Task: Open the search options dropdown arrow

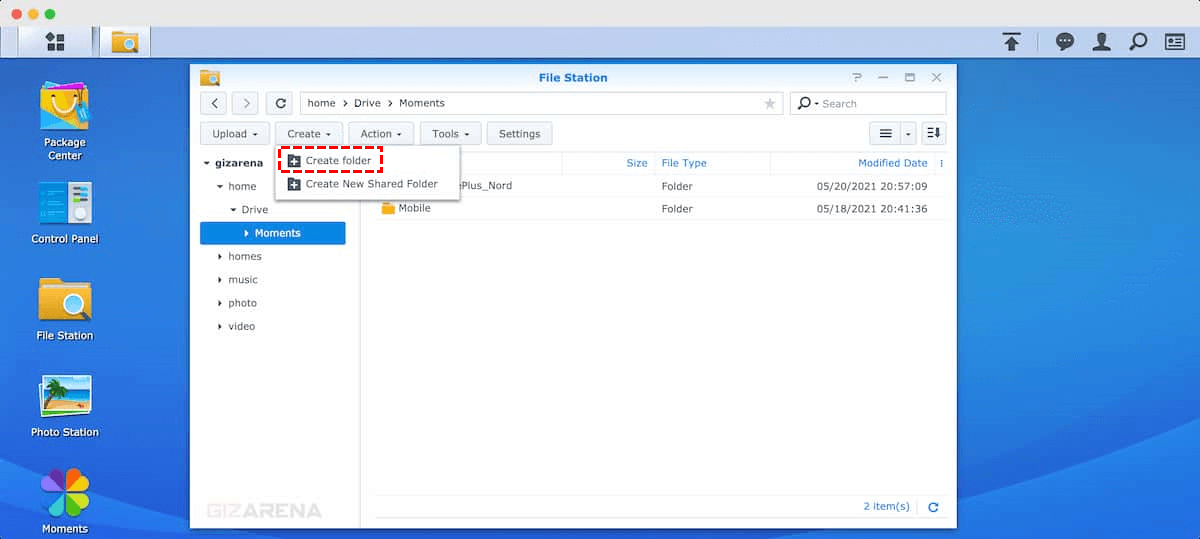Action: pos(817,104)
